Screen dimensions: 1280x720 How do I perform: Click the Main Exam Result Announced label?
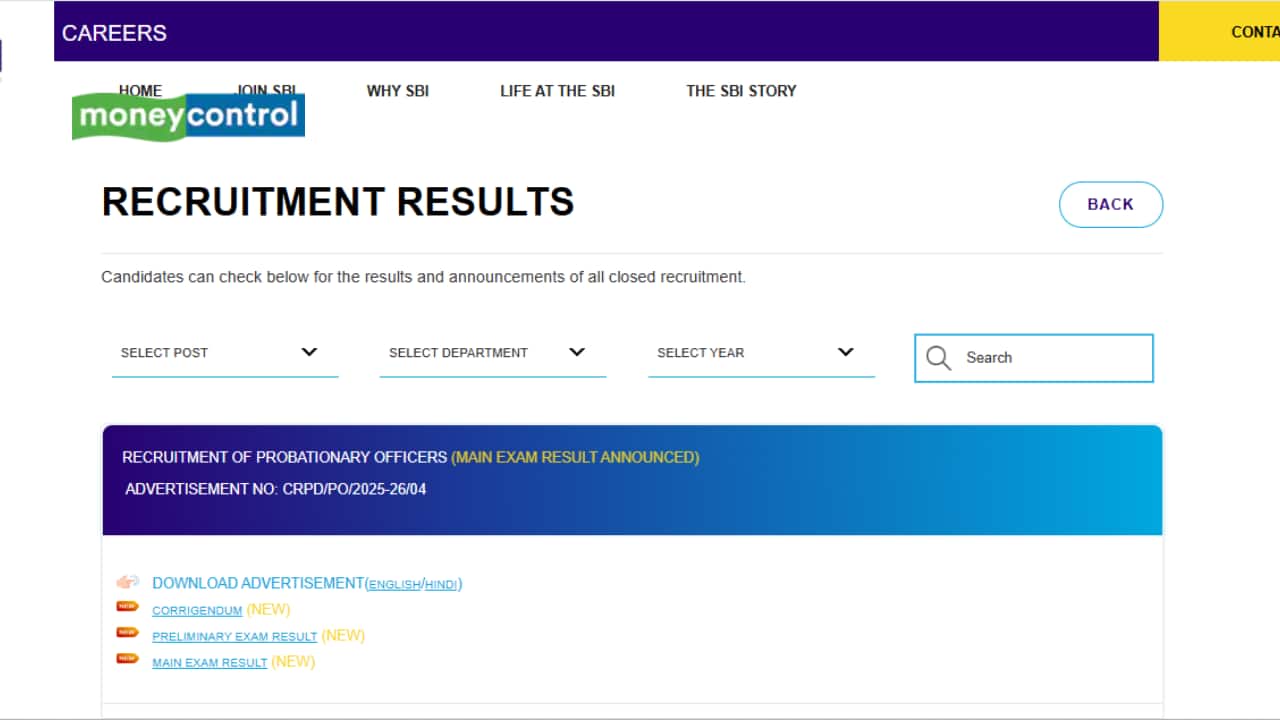click(x=575, y=457)
